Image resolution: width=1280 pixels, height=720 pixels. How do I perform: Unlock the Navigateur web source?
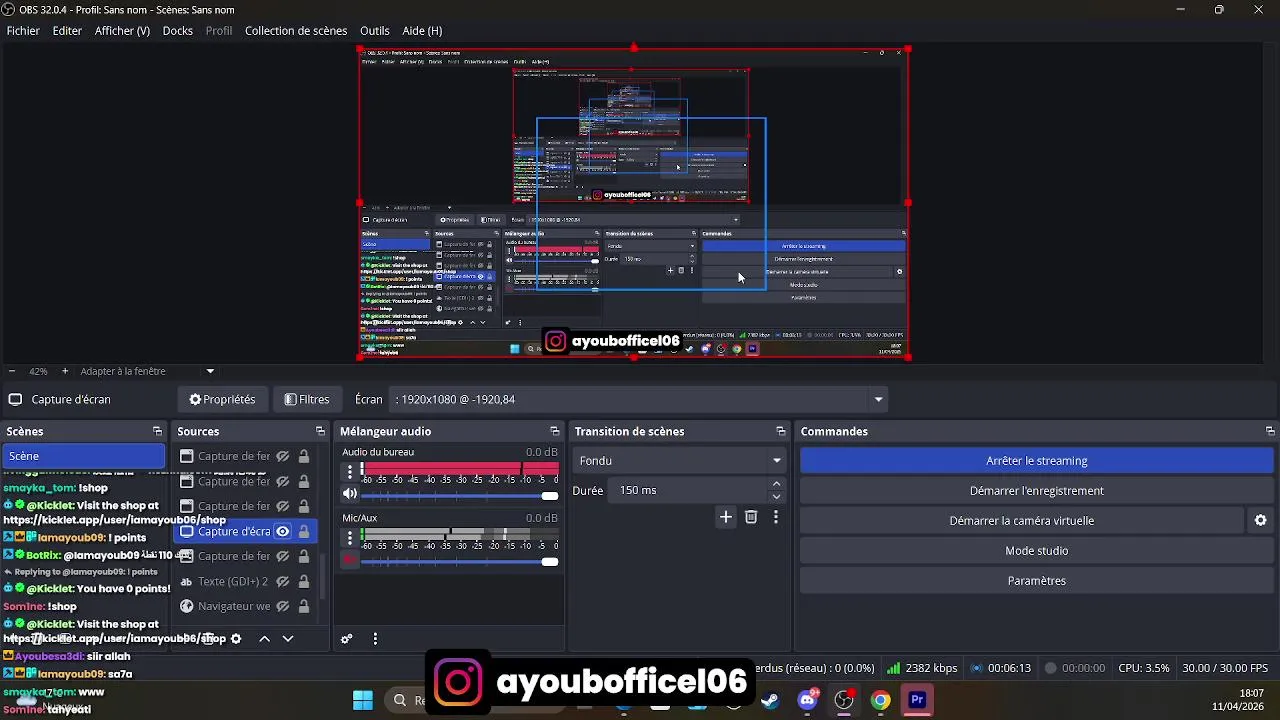pos(304,606)
